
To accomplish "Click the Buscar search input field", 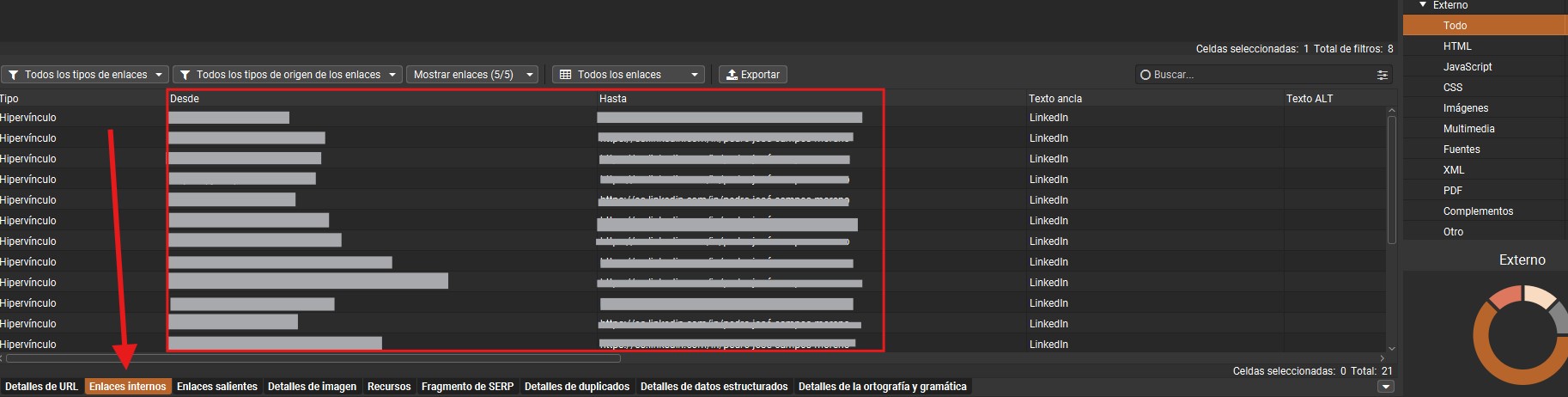I will pos(1254,76).
